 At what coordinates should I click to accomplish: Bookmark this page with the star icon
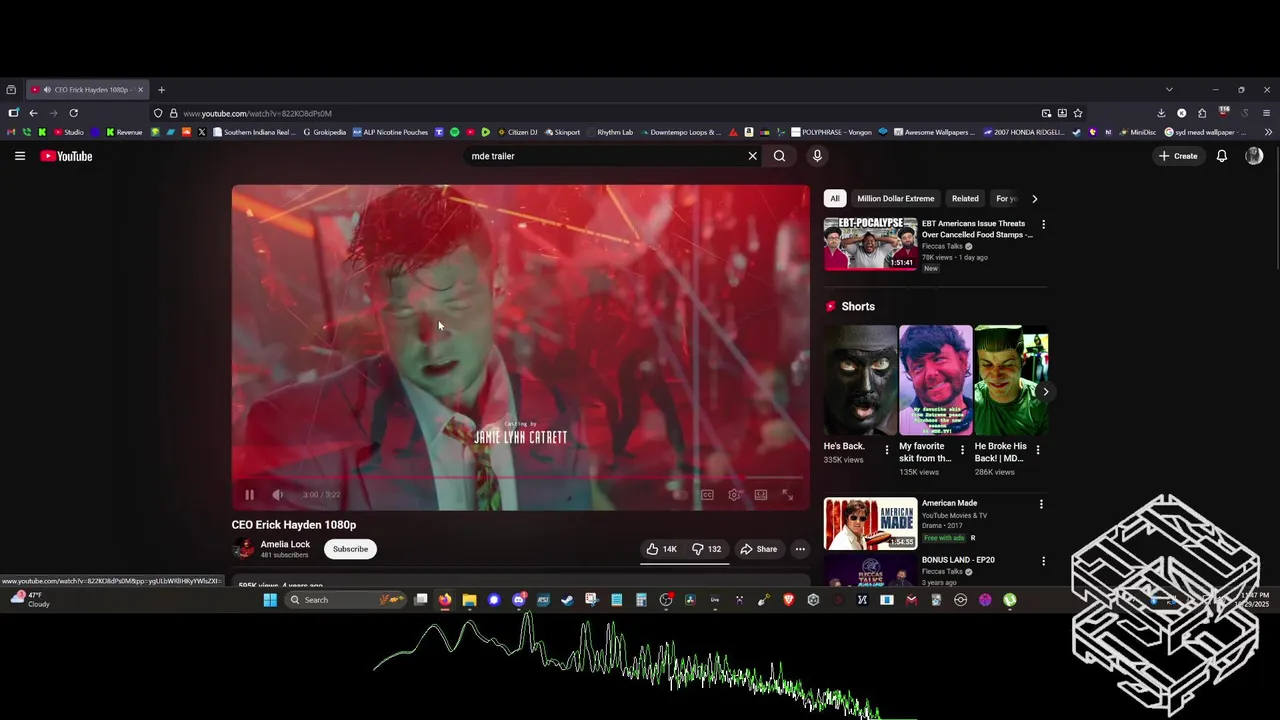coord(1078,113)
